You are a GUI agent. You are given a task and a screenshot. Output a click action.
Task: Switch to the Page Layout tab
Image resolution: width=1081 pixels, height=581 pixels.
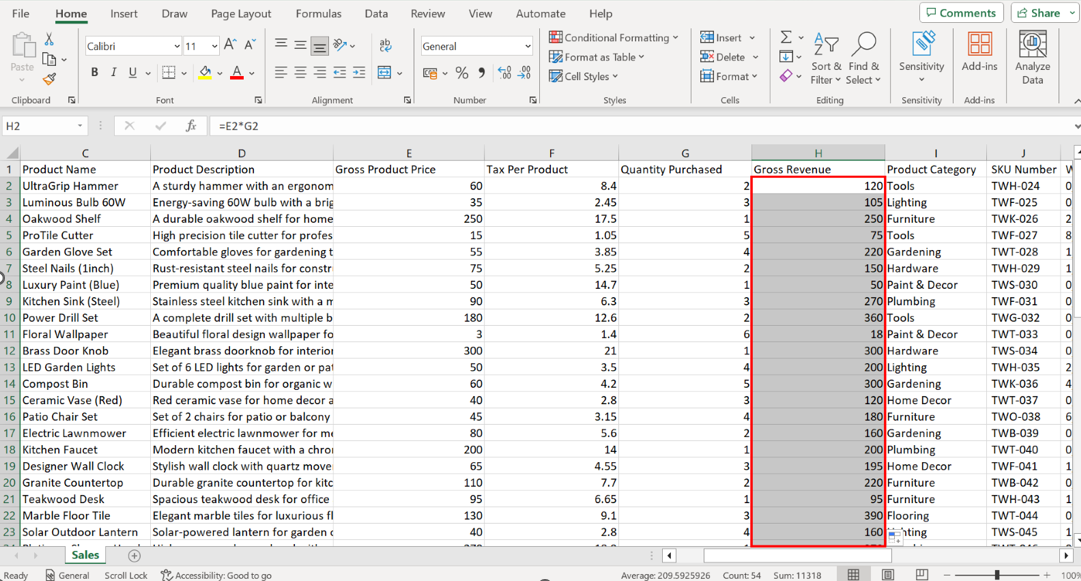tap(241, 14)
